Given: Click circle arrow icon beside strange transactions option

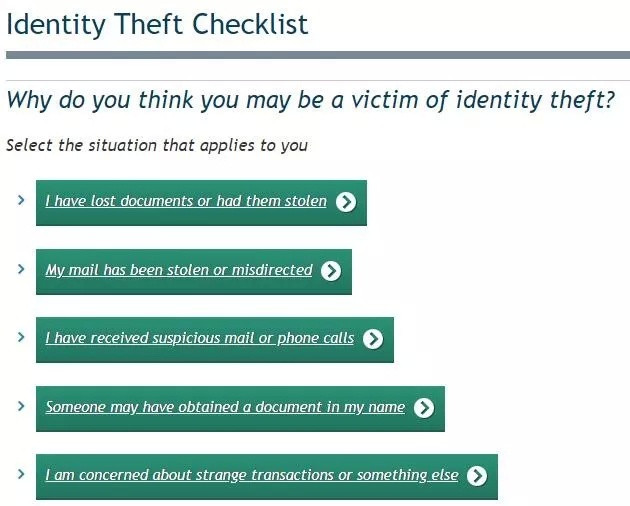Looking at the screenshot, I should 477,476.
